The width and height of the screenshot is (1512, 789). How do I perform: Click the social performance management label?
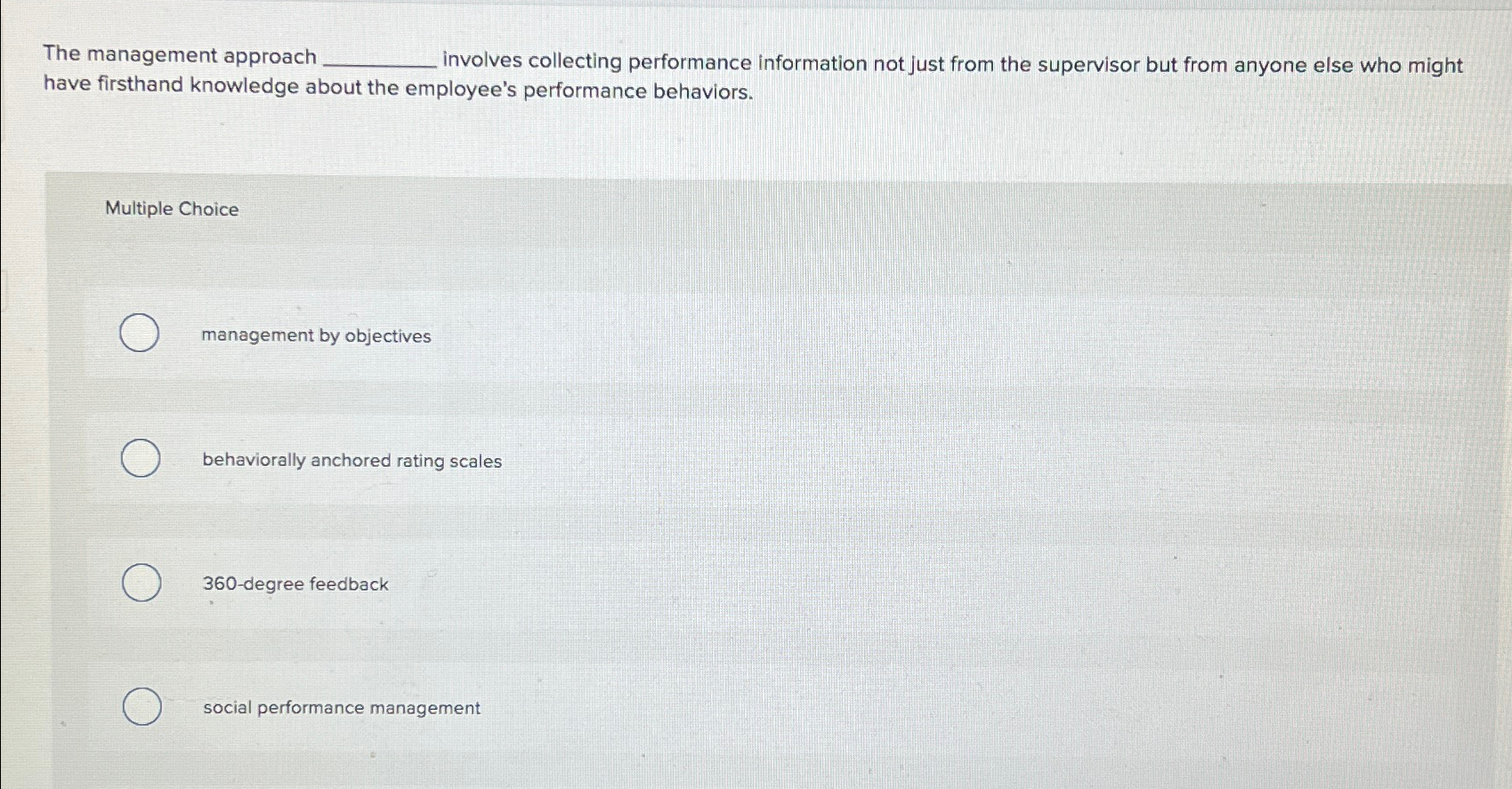[x=341, y=708]
